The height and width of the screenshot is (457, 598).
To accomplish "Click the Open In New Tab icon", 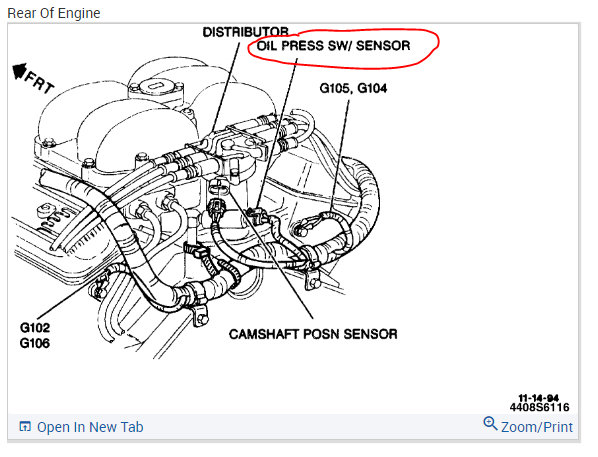I will click(25, 426).
